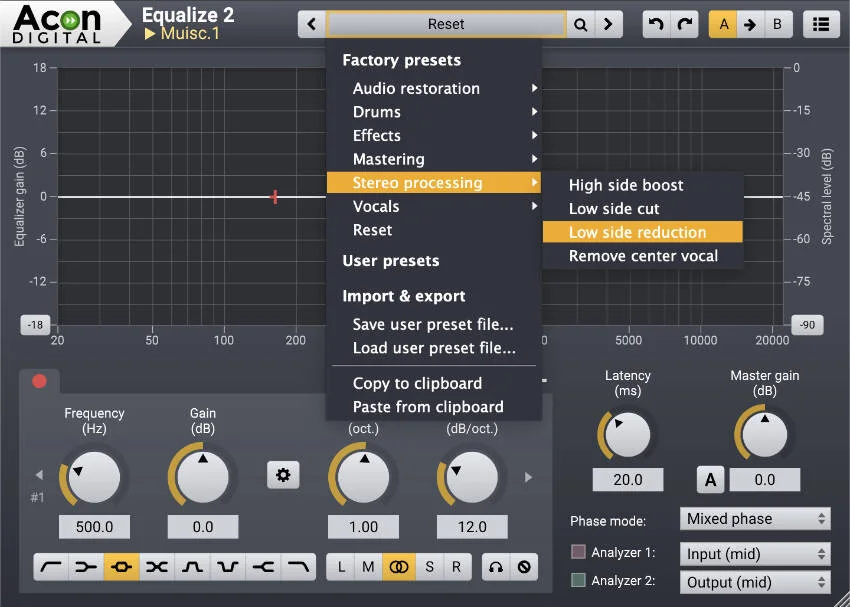Select high shelf filter type

[263, 567]
